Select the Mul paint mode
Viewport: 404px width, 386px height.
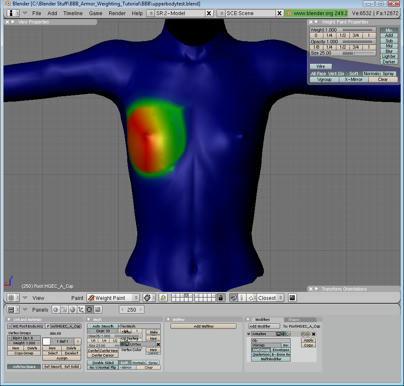pyautogui.click(x=389, y=46)
